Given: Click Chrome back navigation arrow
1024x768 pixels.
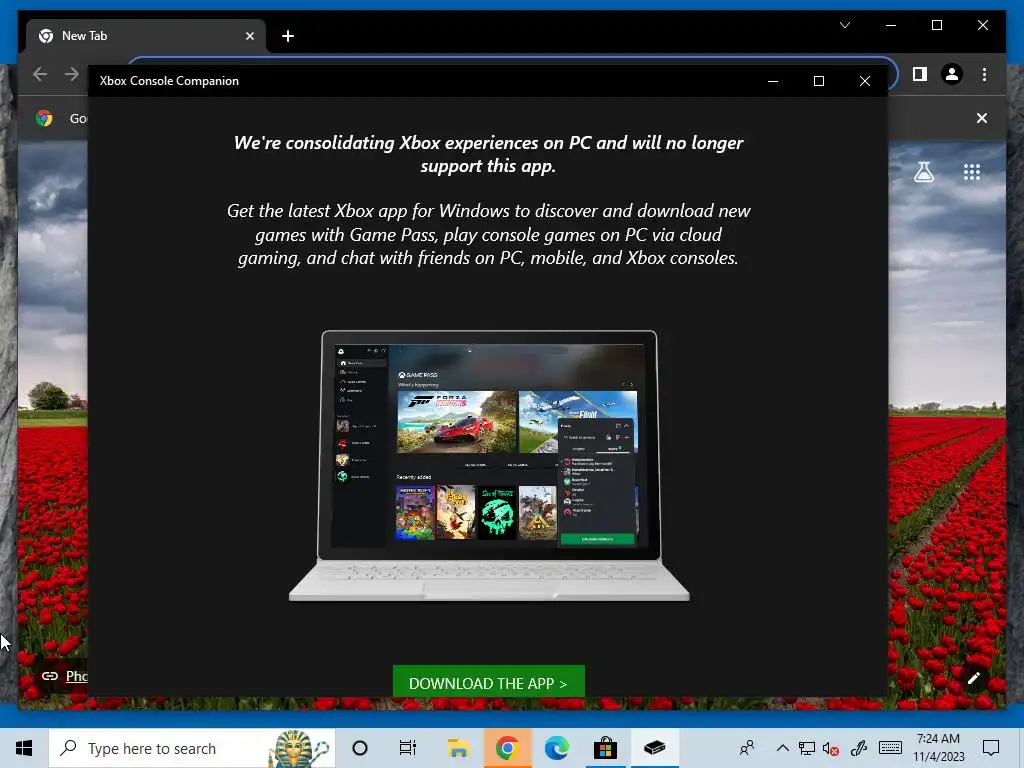Looking at the screenshot, I should 40,74.
